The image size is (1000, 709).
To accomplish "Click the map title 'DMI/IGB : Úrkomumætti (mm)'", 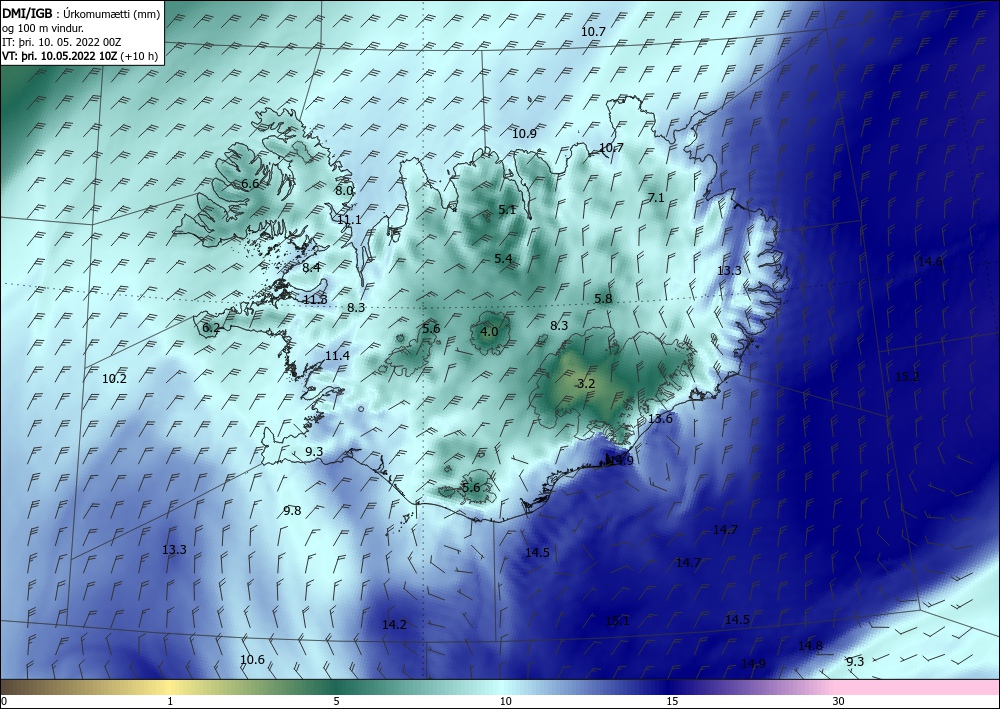I will click(81, 14).
